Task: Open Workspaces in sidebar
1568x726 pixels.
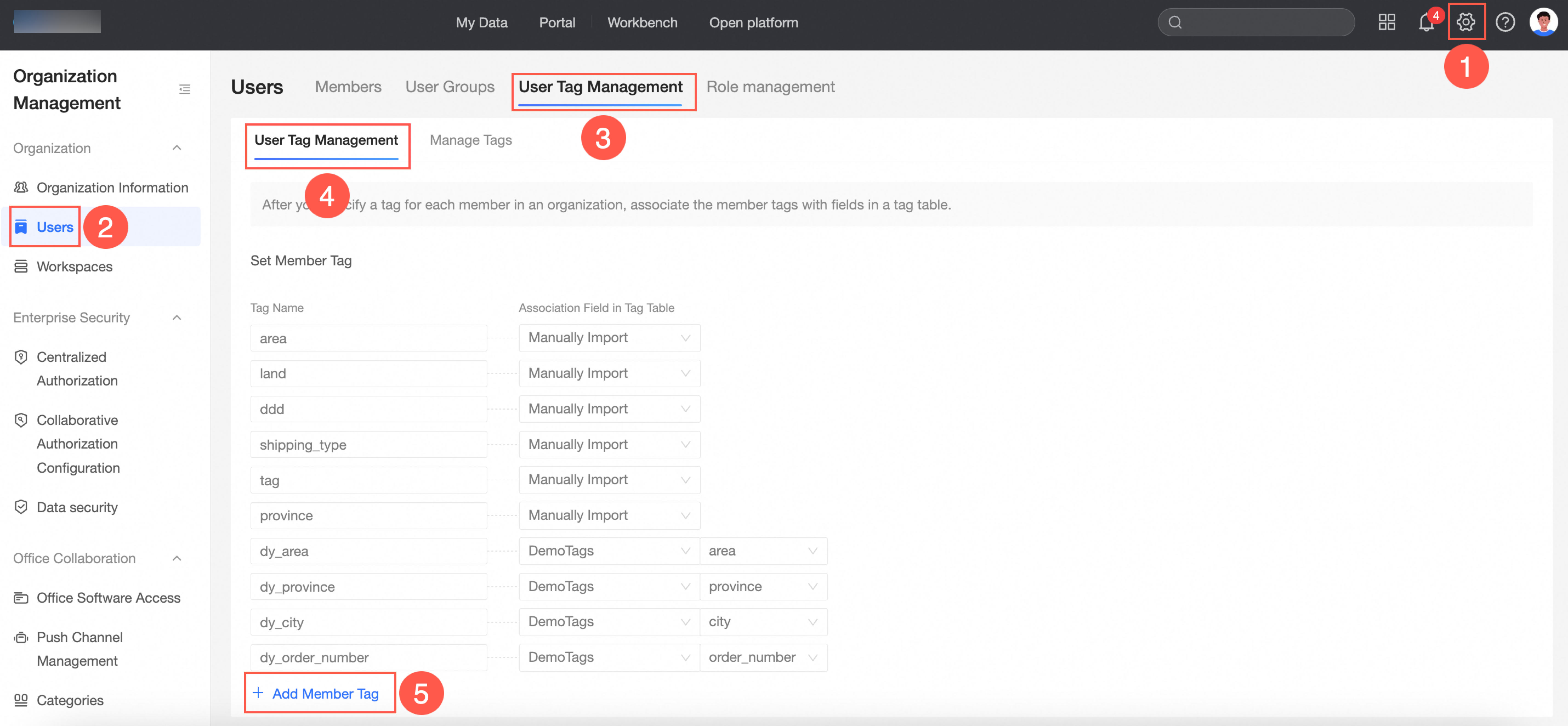Action: point(74,266)
